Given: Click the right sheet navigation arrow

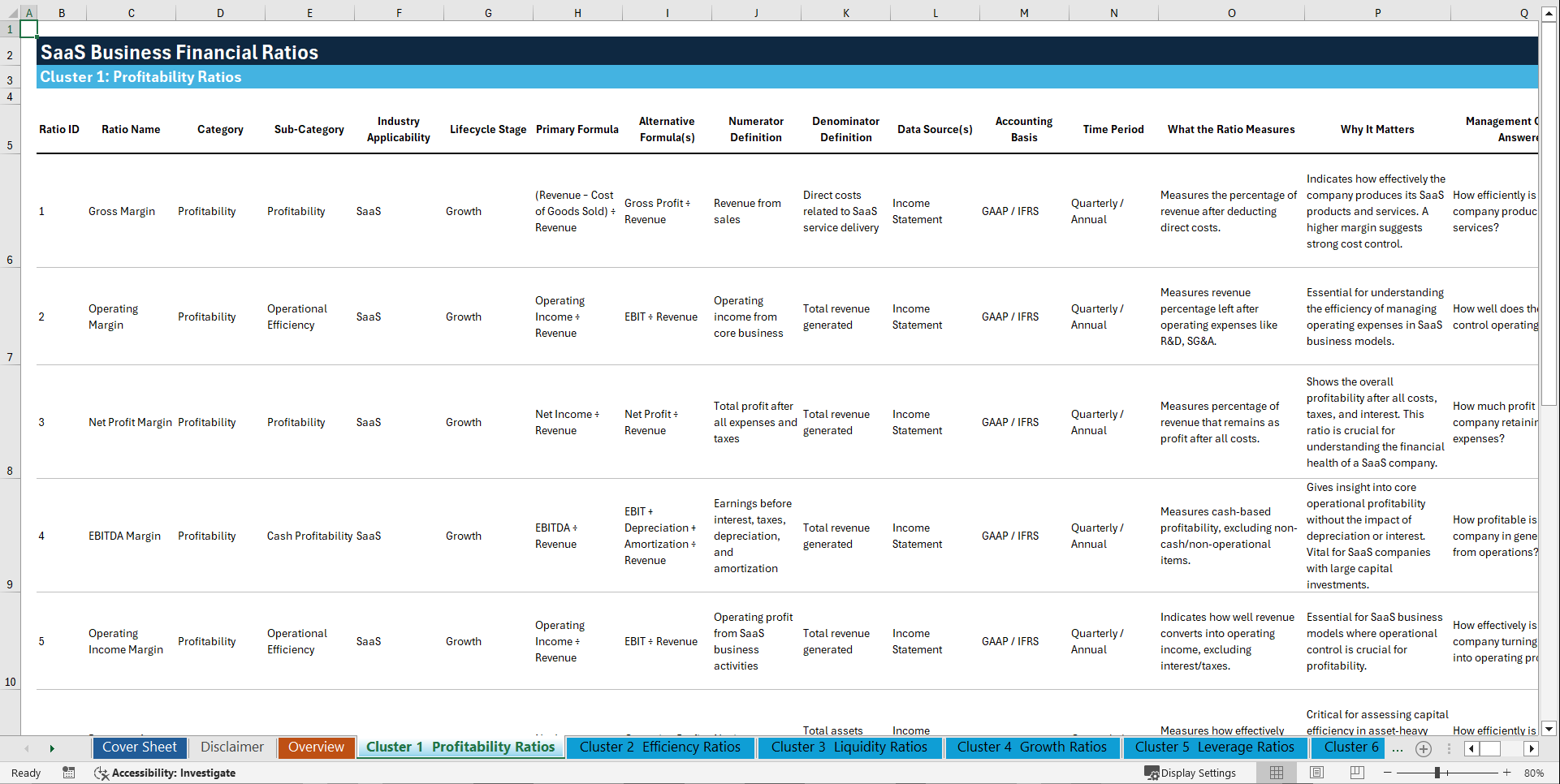Looking at the screenshot, I should pyautogui.click(x=52, y=747).
